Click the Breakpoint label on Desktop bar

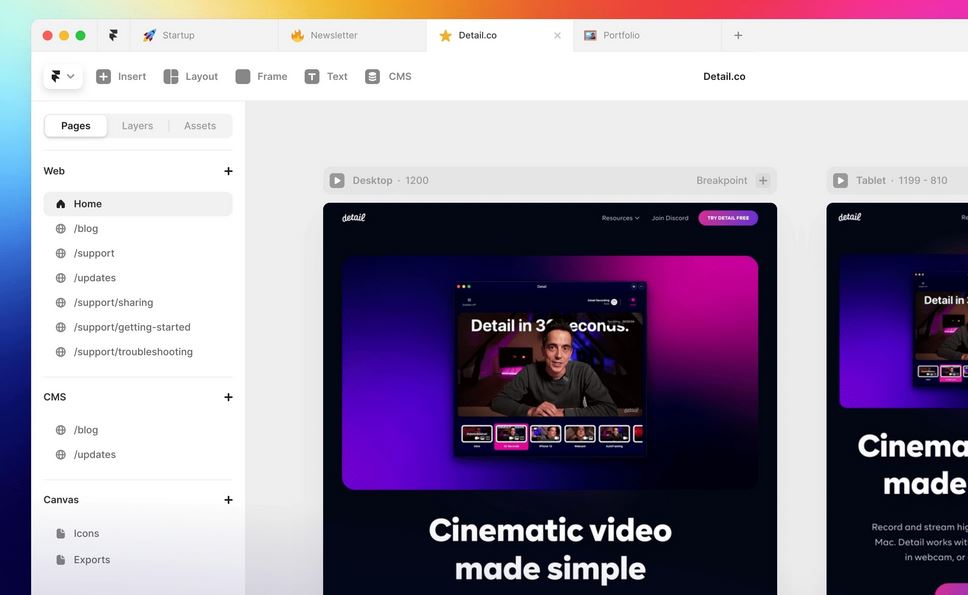[x=722, y=180]
